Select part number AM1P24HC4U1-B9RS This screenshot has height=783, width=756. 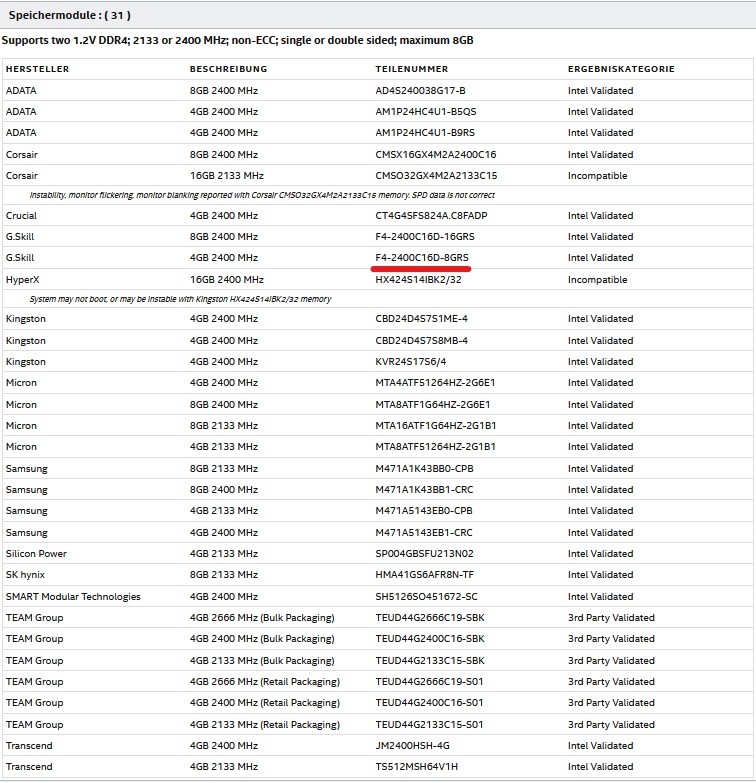click(x=425, y=132)
